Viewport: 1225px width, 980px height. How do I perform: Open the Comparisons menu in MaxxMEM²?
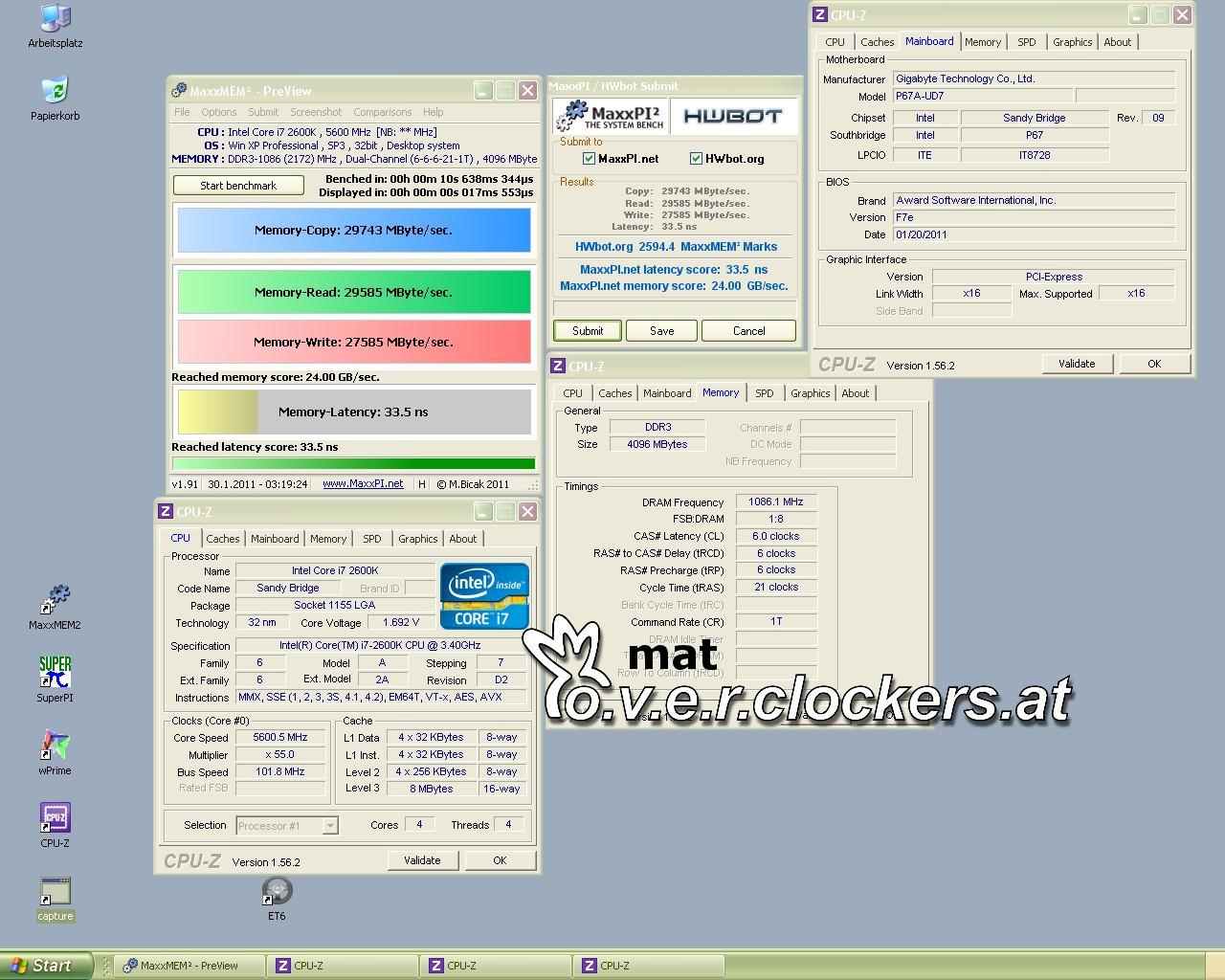pyautogui.click(x=383, y=112)
